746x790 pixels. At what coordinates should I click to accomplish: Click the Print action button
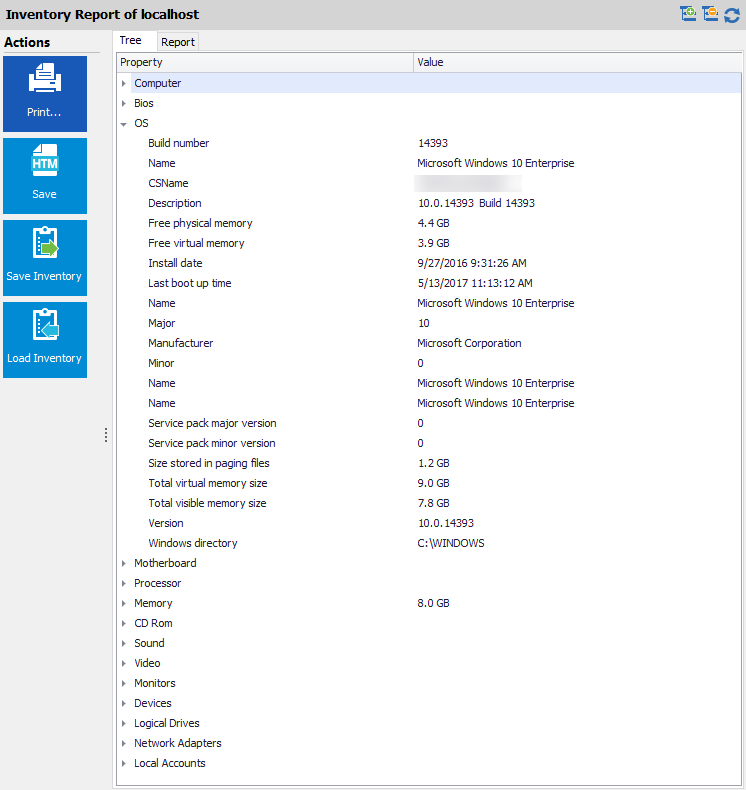pyautogui.click(x=45, y=93)
